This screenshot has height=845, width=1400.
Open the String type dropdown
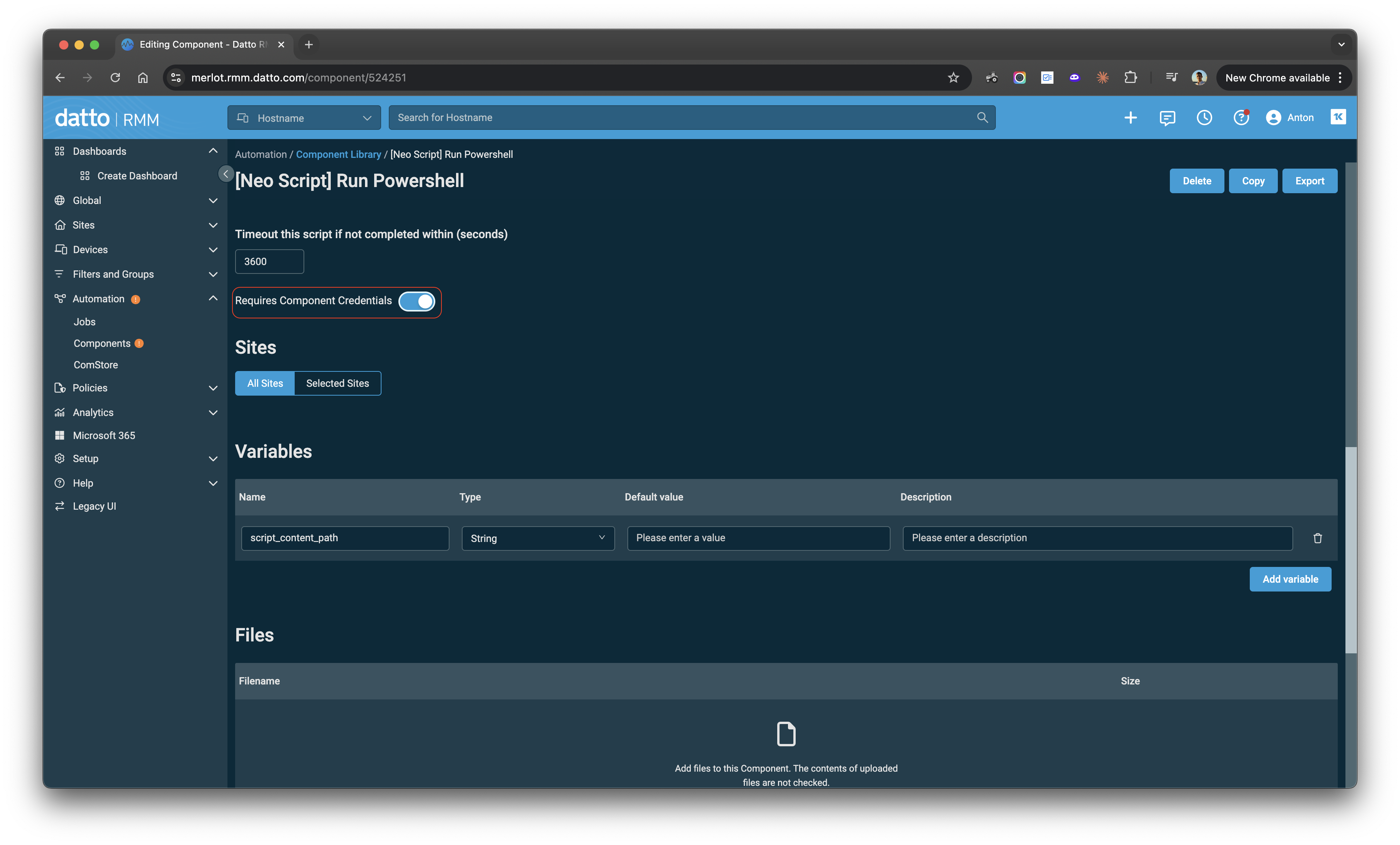537,538
